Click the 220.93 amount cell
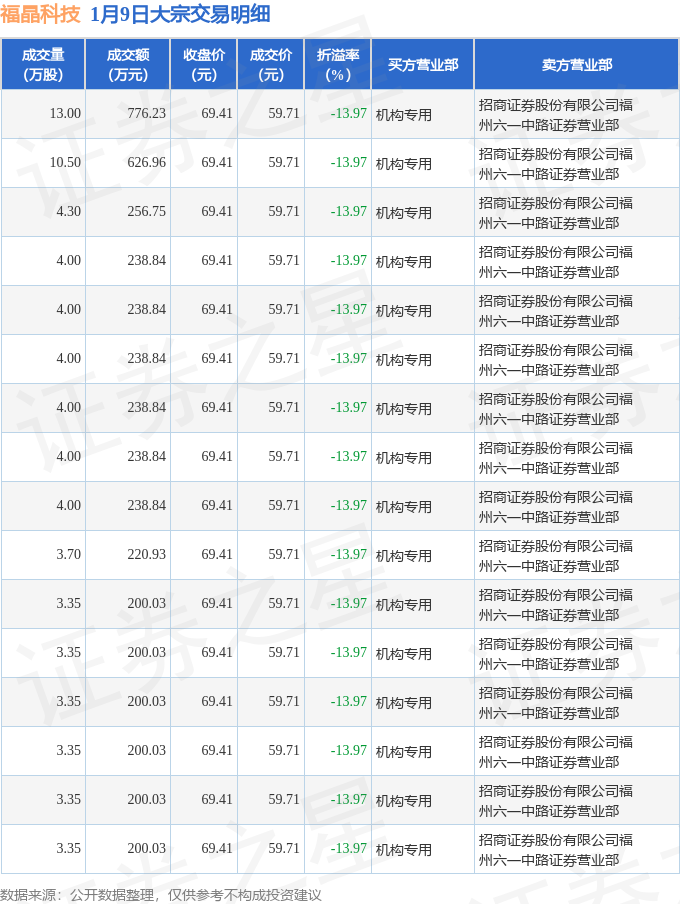 [146, 554]
